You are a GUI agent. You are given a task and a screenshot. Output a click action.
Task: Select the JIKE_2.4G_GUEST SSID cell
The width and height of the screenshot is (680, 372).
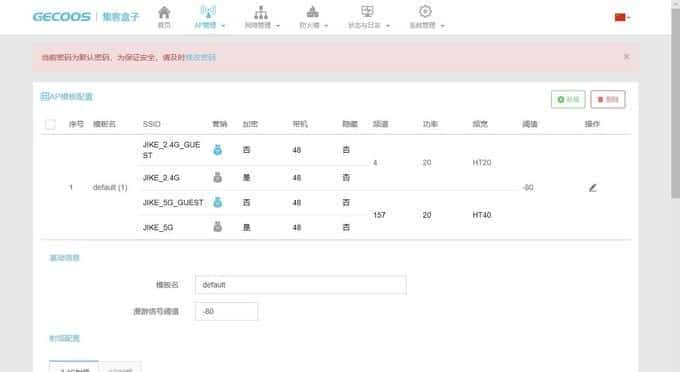pyautogui.click(x=171, y=150)
